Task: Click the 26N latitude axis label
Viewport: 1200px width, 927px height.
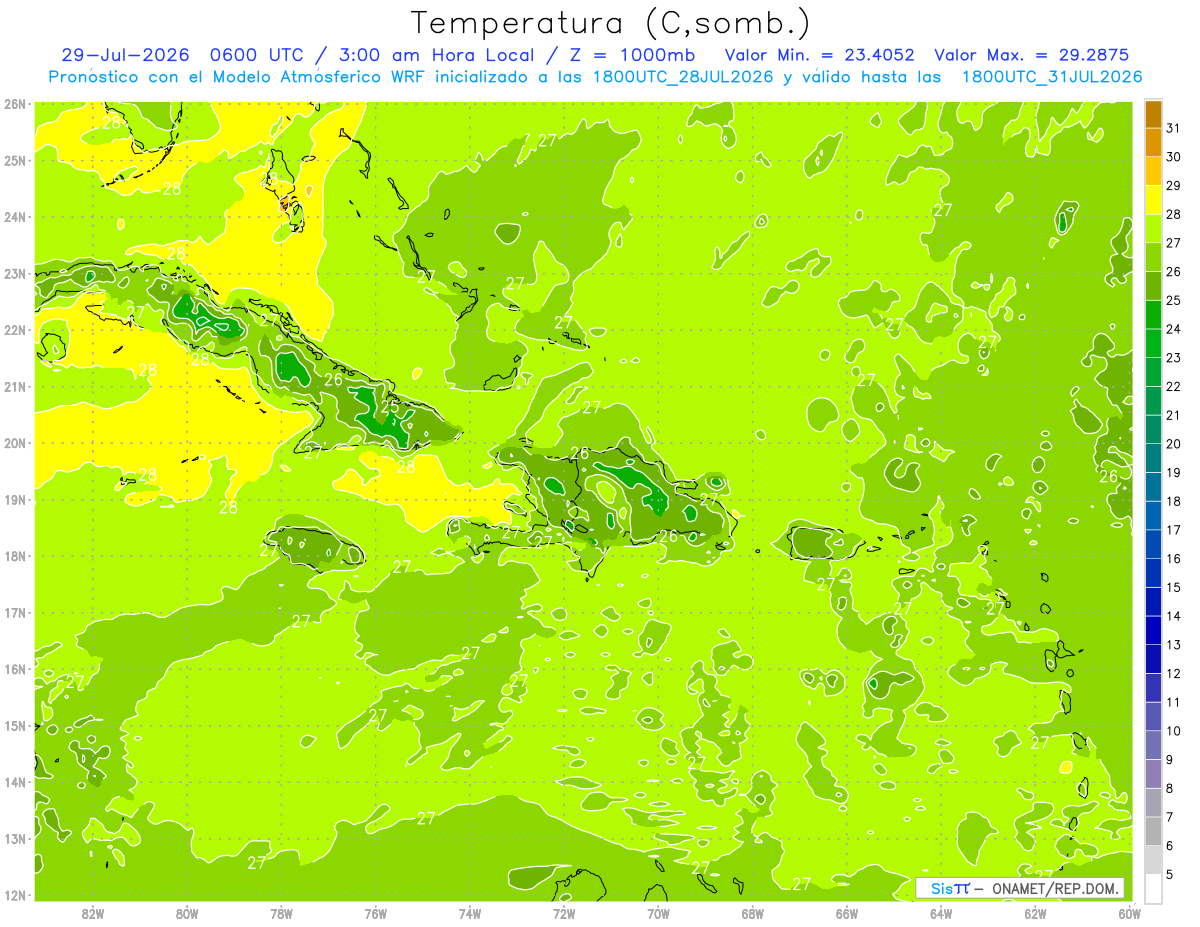Action: click(14, 103)
